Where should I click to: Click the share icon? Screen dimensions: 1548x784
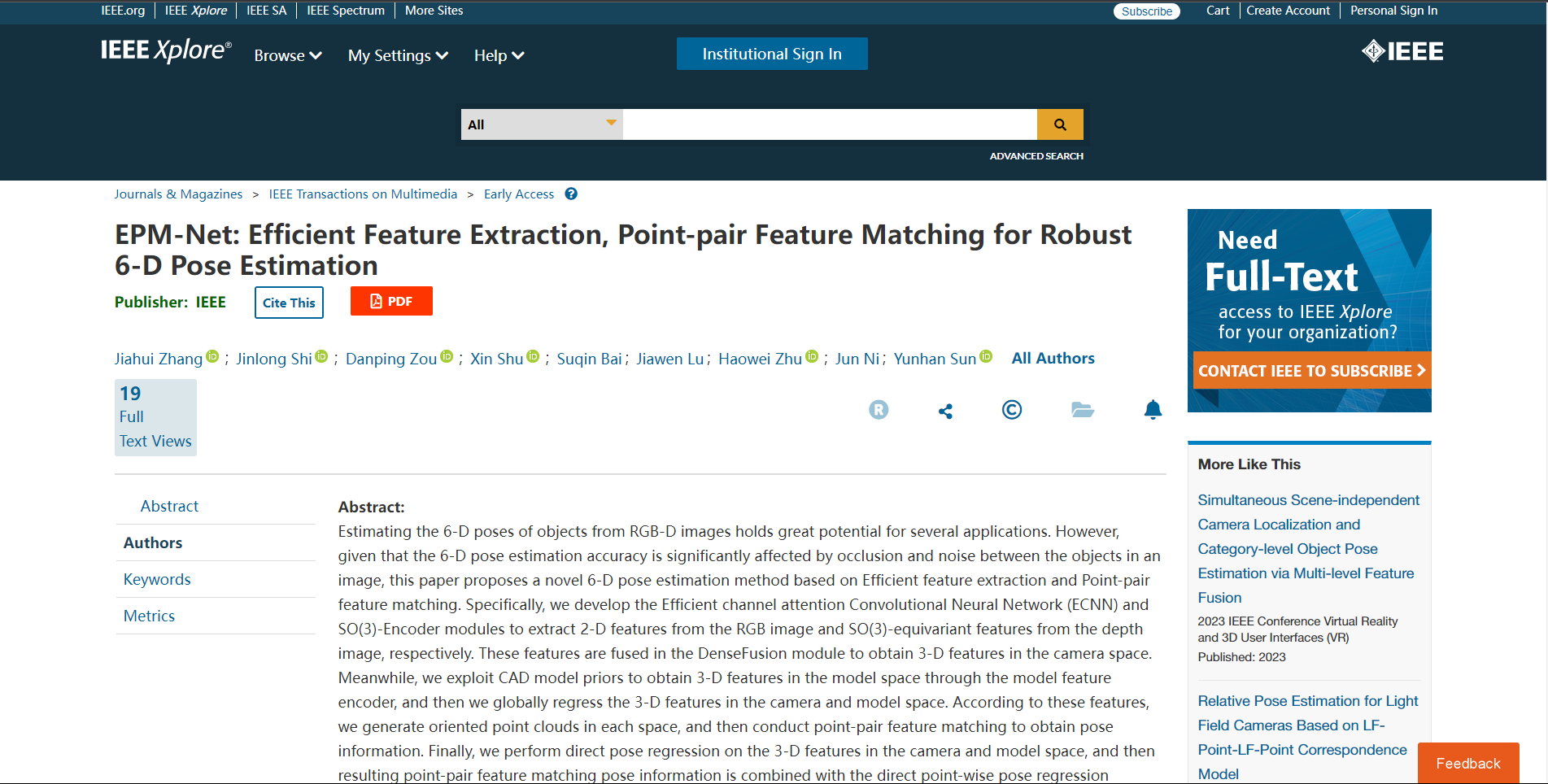(945, 411)
